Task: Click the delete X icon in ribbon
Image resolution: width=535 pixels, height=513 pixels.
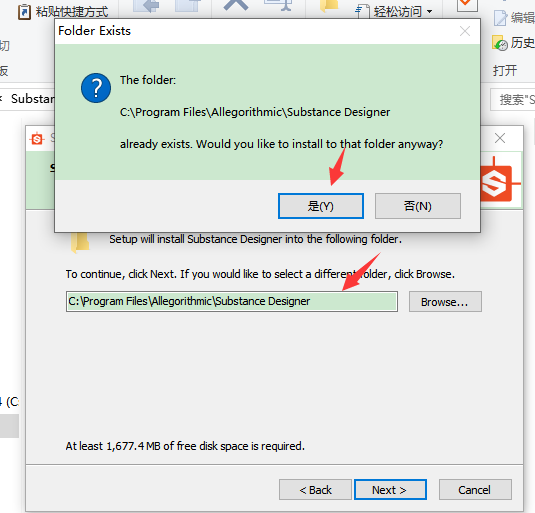Action: click(236, 5)
